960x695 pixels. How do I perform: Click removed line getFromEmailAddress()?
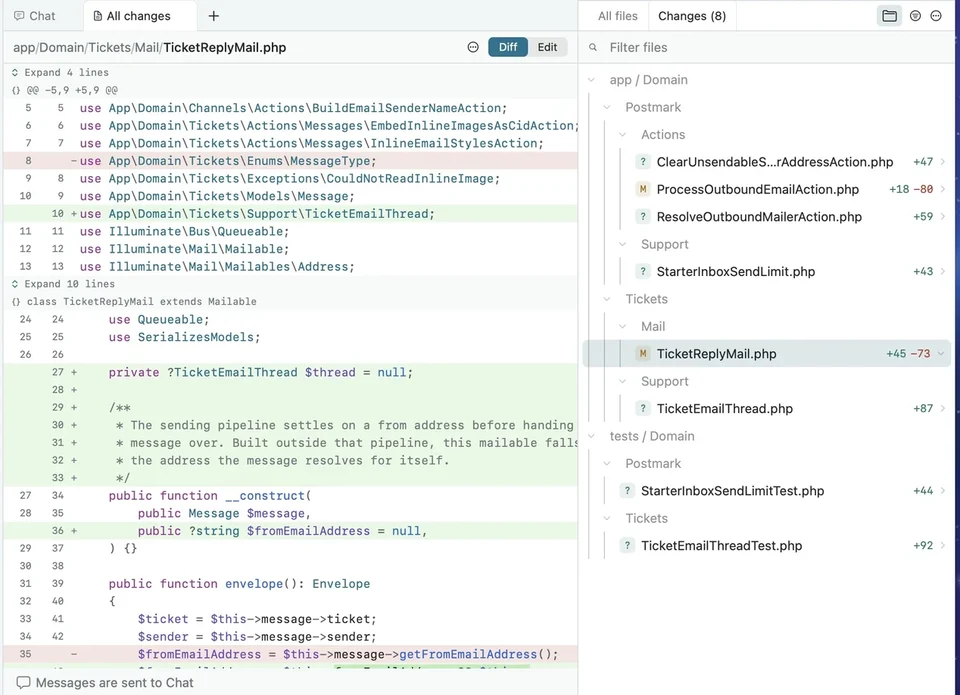click(x=290, y=654)
